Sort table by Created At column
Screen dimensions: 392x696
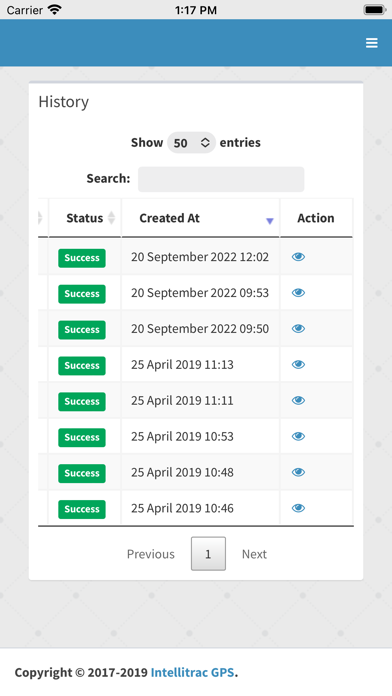tap(201, 218)
